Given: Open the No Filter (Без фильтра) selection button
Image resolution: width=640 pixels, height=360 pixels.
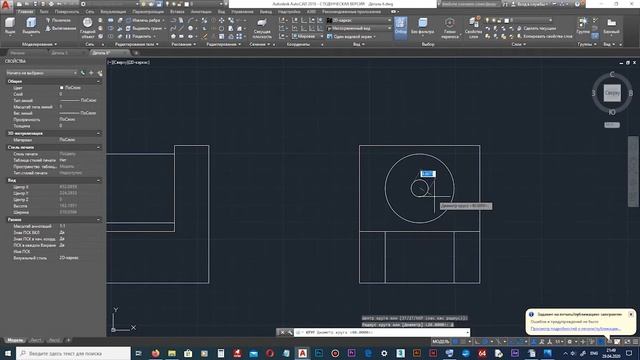Looking at the screenshot, I should (422, 27).
